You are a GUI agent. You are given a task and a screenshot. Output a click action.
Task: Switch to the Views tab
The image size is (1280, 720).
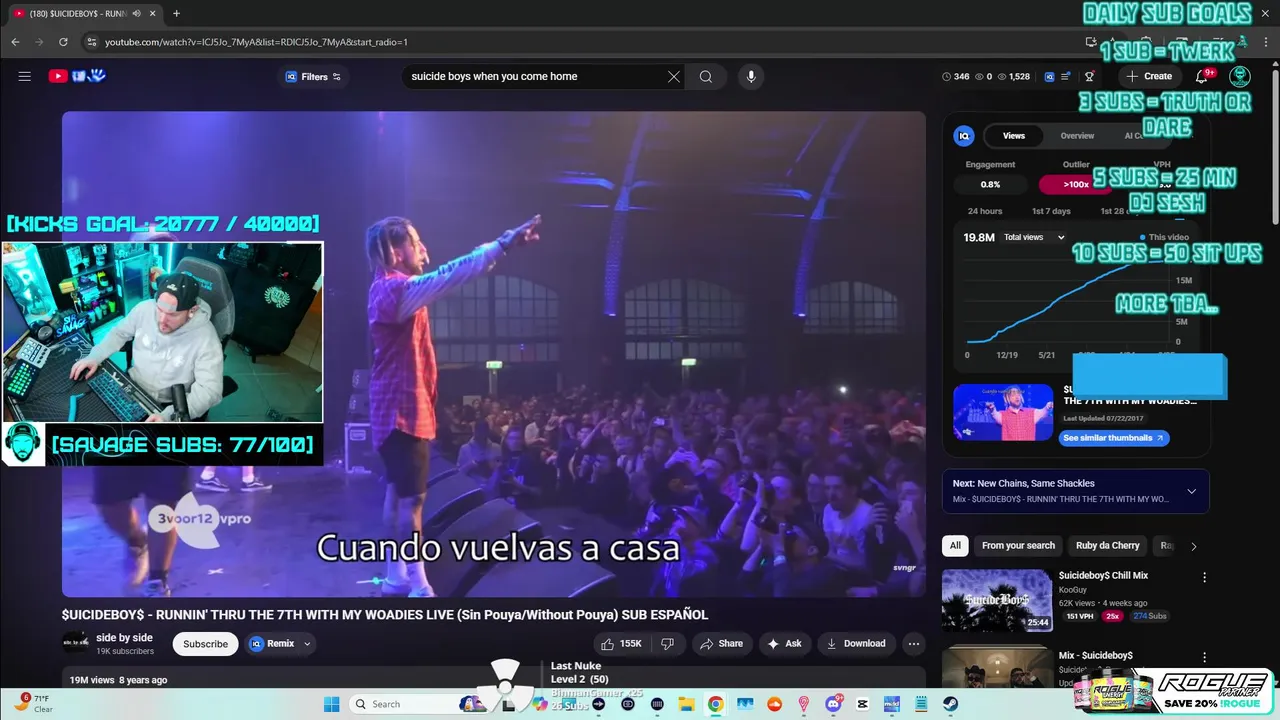tap(1014, 136)
